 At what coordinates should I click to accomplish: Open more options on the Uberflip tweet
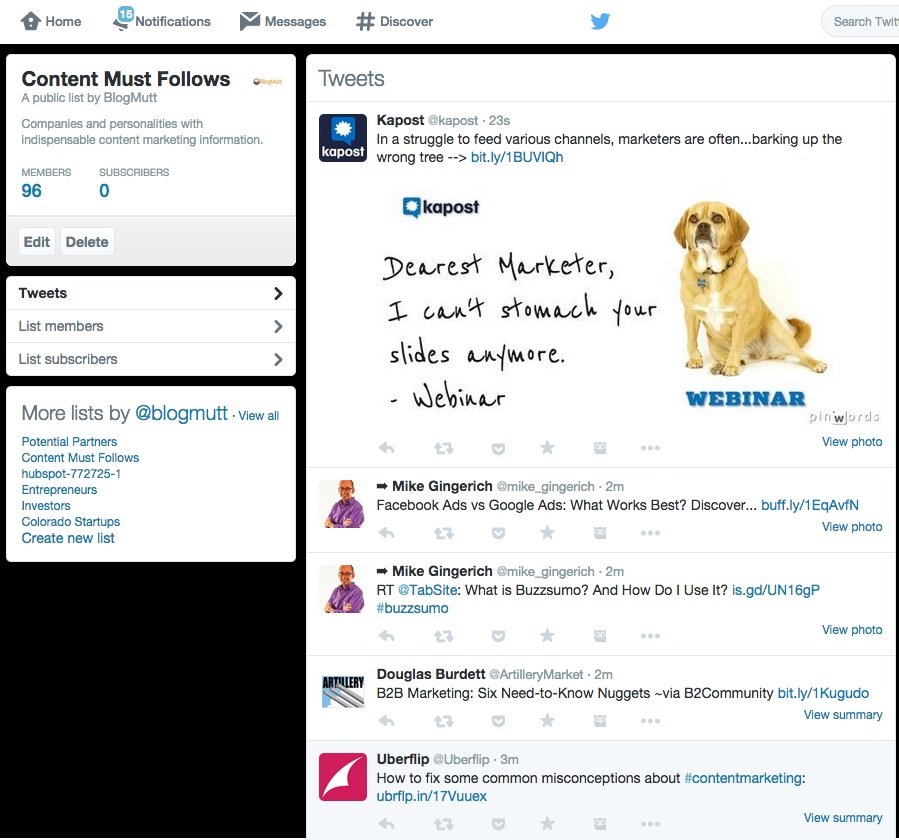coord(650,824)
